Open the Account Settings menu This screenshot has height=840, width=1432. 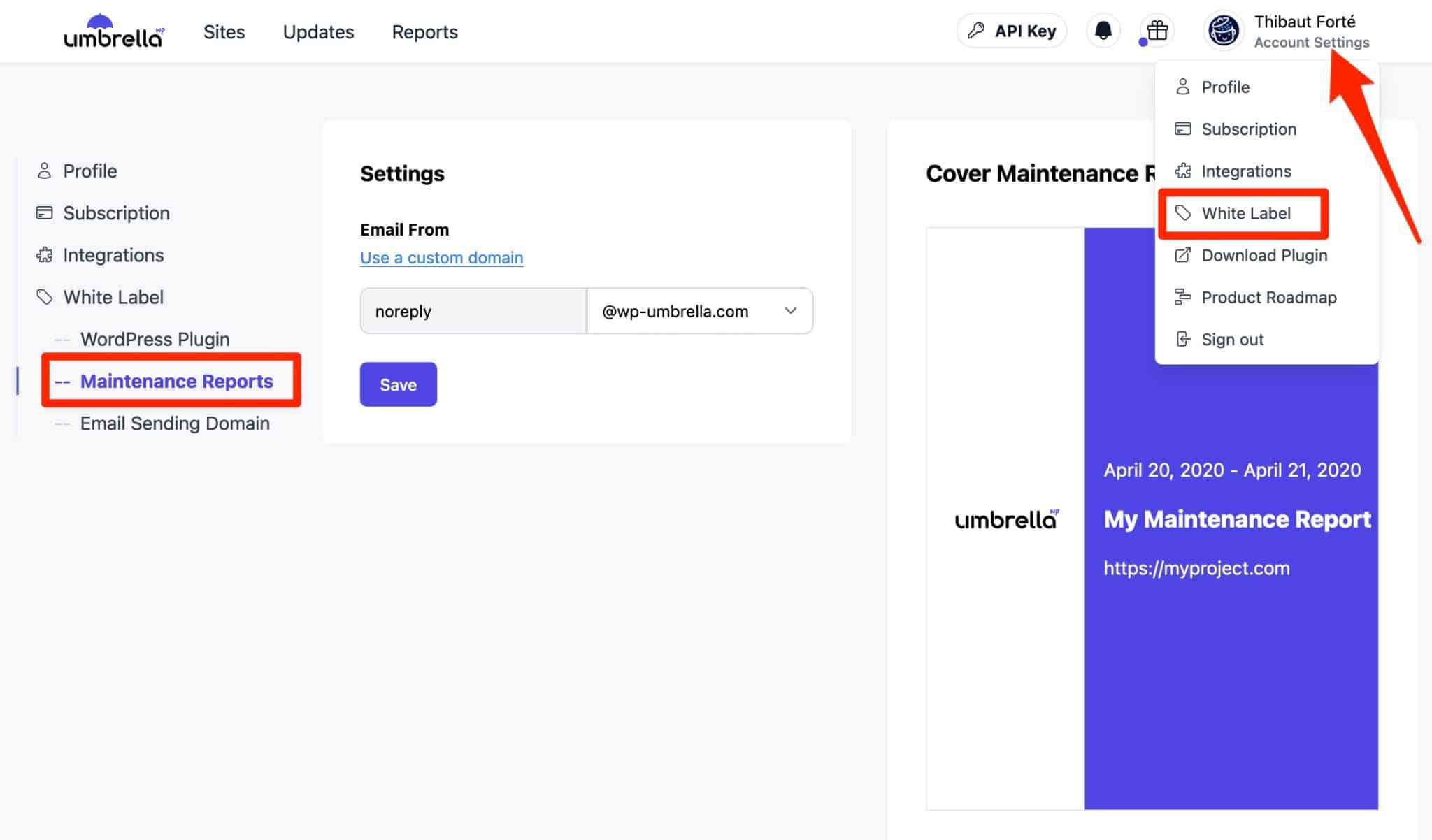click(x=1312, y=42)
